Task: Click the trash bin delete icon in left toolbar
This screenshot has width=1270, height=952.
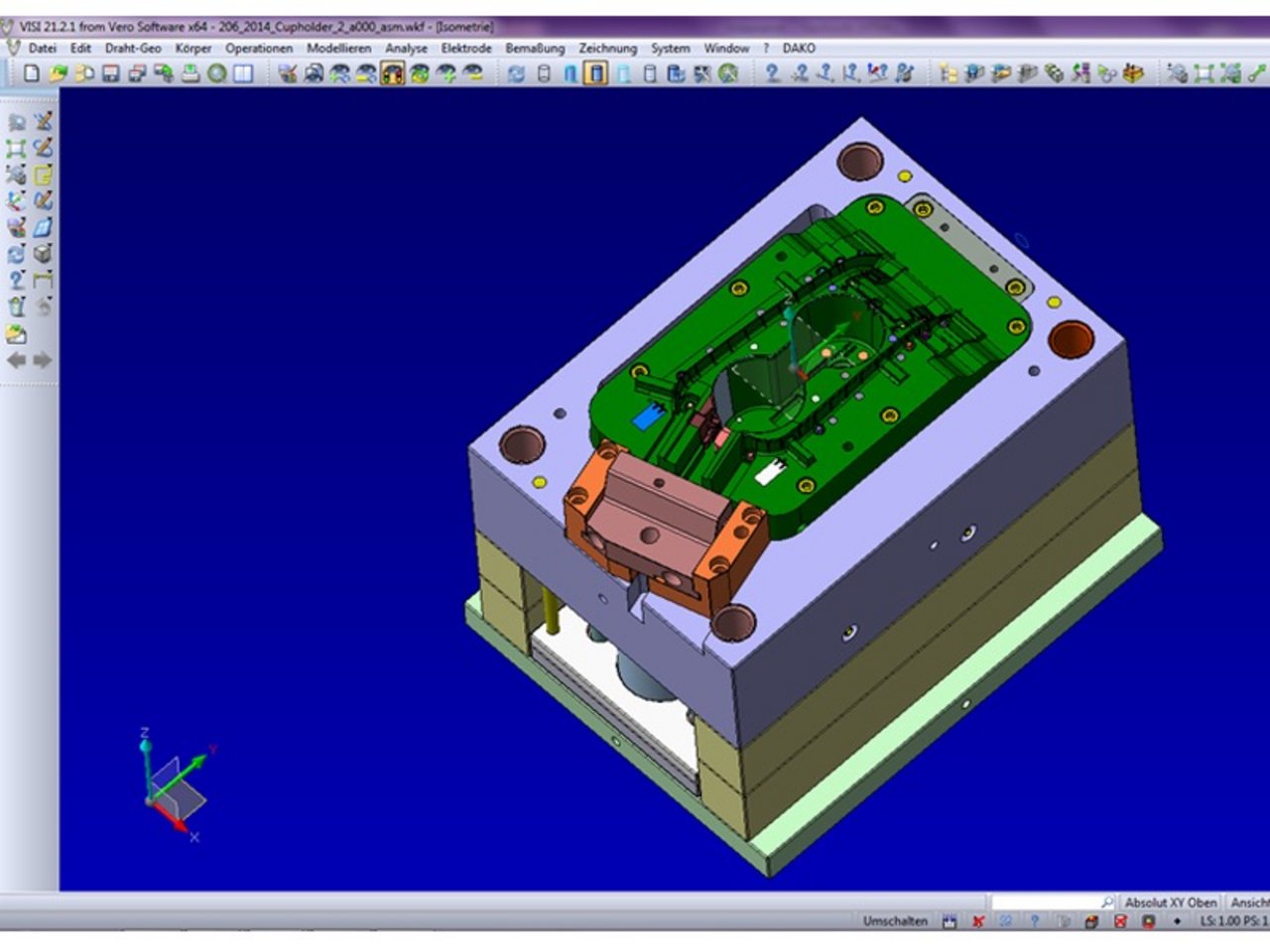Action: click(17, 307)
